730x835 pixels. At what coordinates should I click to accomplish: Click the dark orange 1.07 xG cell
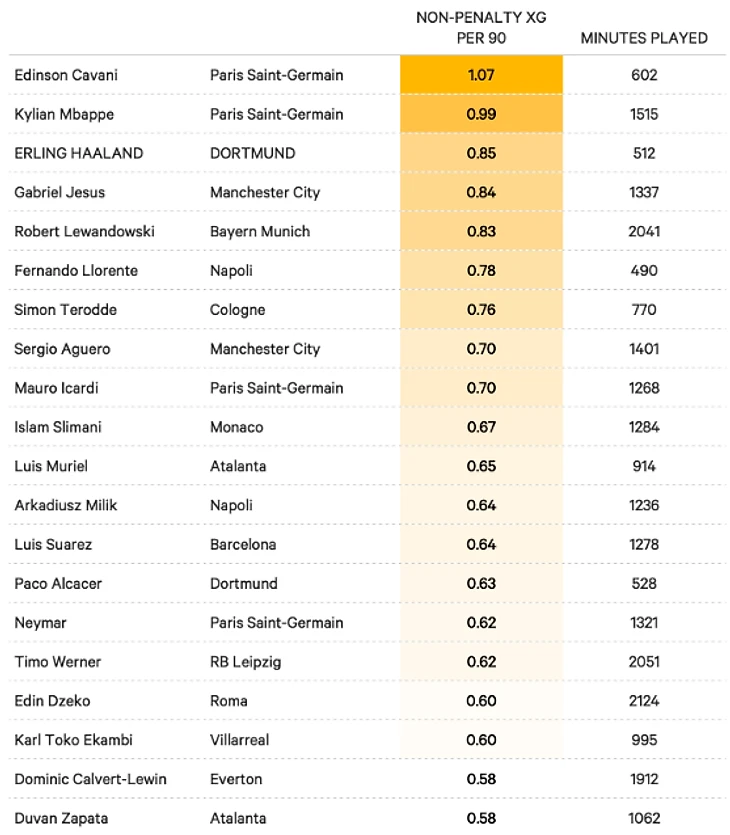pyautogui.click(x=481, y=75)
